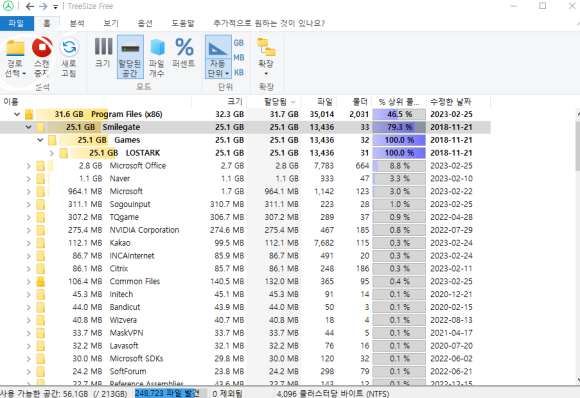Screen dimensions: 580x398
Task: Sort by the 할당됨 (allocated) column header
Action: [274, 101]
